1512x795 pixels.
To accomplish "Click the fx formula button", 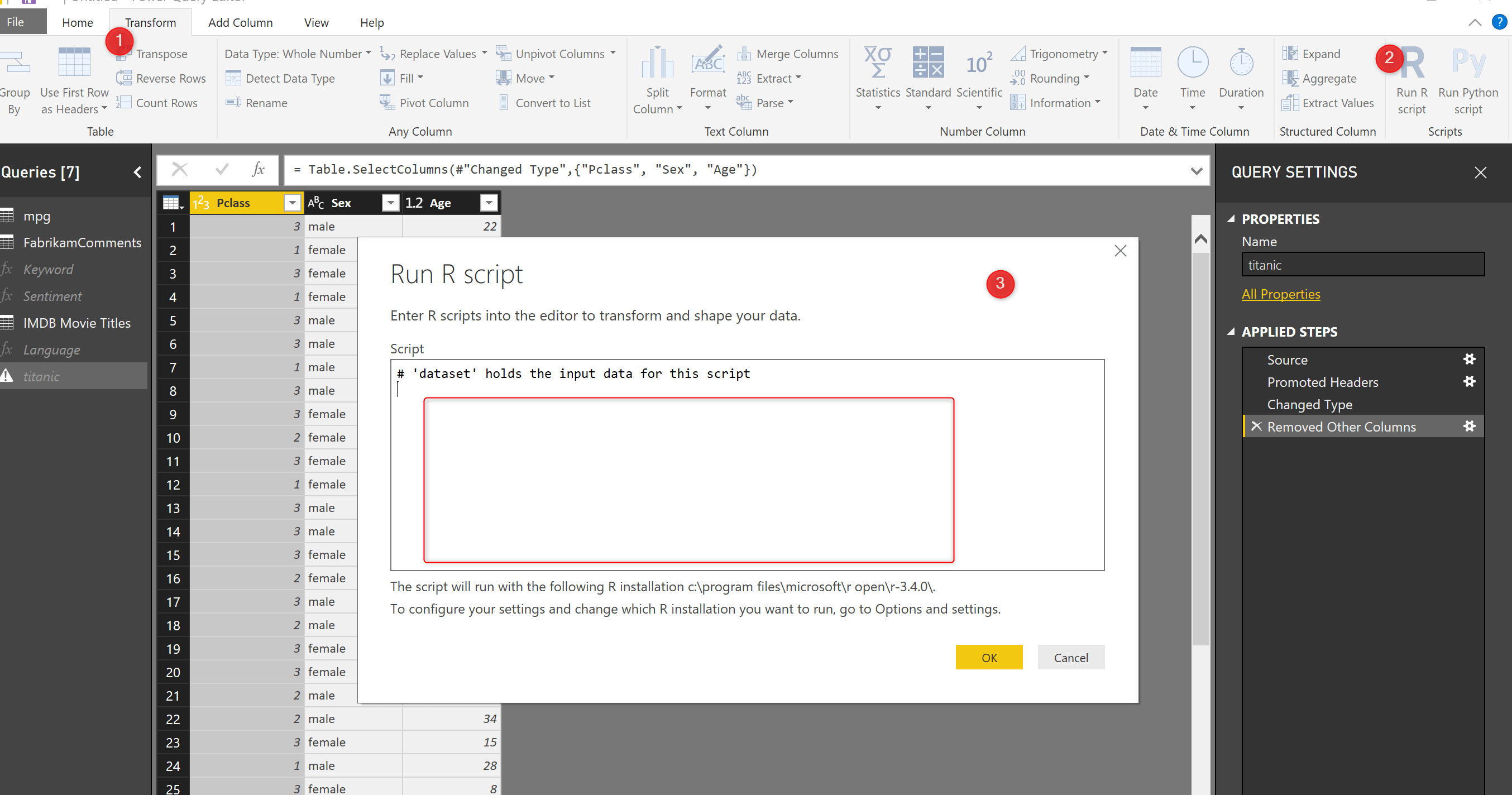I will coord(257,170).
